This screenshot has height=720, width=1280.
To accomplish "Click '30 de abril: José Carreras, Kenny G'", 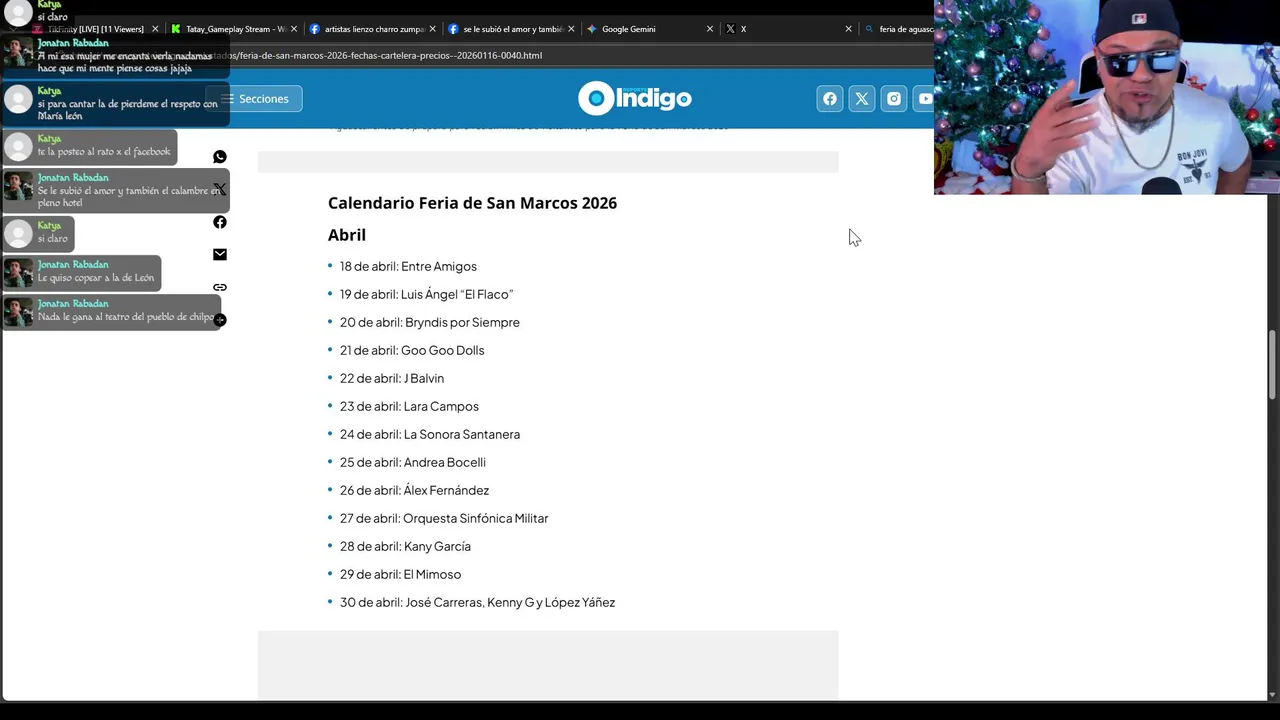I will [477, 602].
